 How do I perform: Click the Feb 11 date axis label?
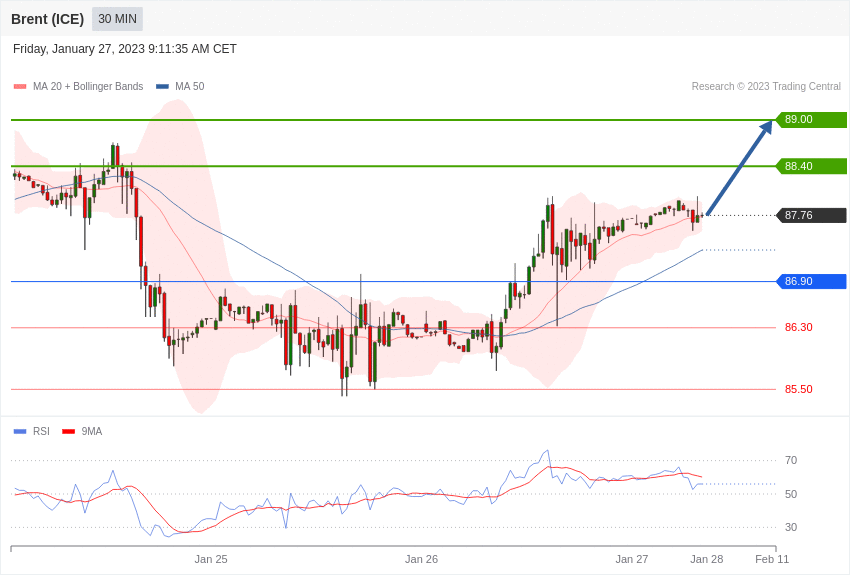(x=772, y=559)
